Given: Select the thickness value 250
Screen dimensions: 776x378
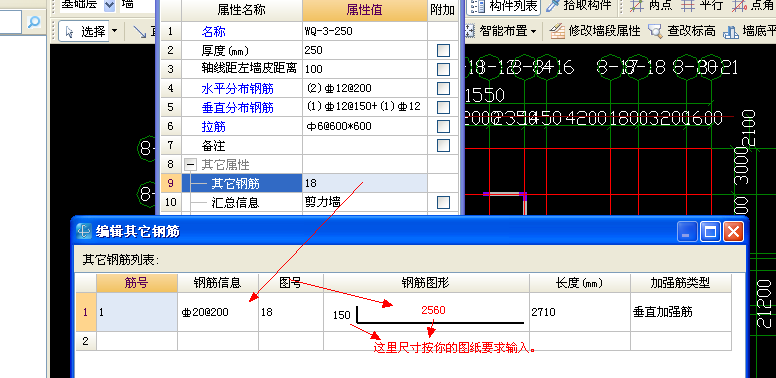Looking at the screenshot, I should pyautogui.click(x=365, y=50).
